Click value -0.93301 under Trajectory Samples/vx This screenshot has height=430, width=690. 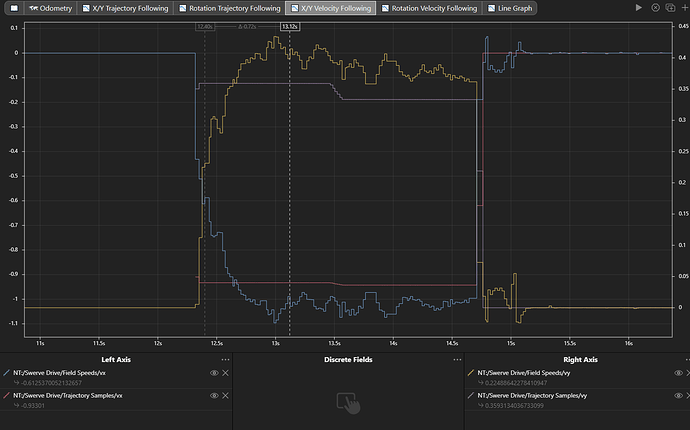click(33, 405)
